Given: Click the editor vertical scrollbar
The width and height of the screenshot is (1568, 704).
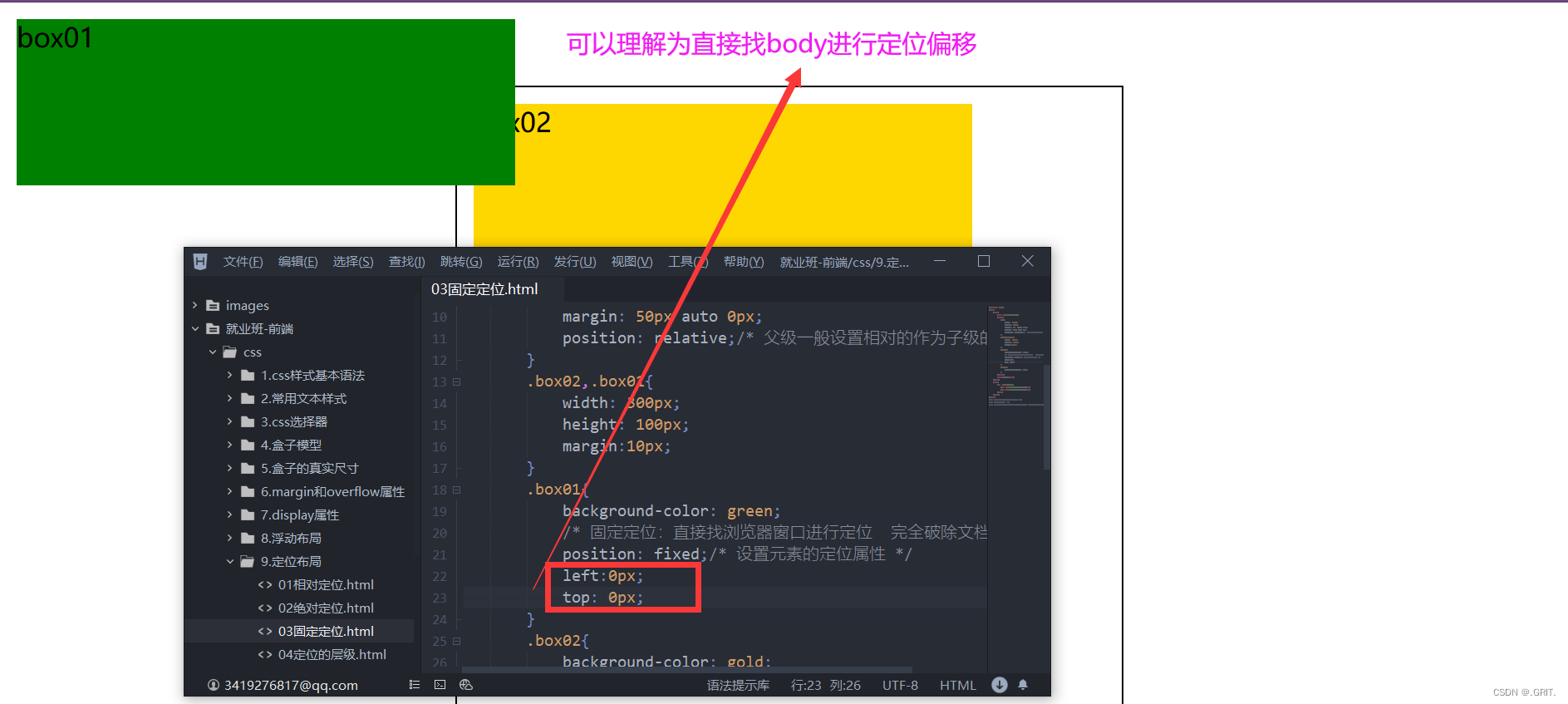Looking at the screenshot, I should [1047, 416].
